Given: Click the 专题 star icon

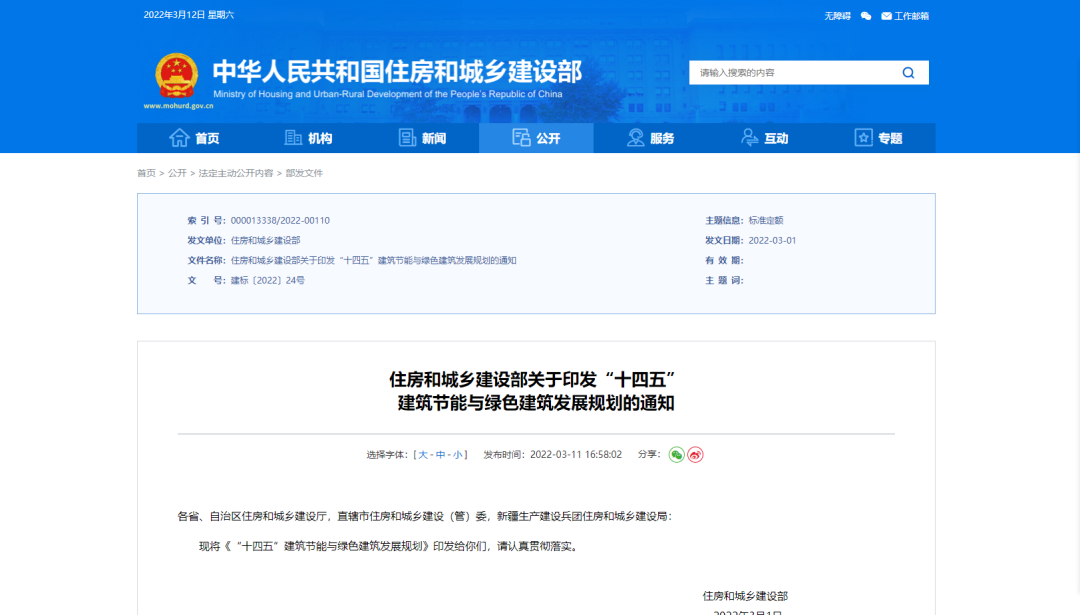Looking at the screenshot, I should (x=863, y=138).
